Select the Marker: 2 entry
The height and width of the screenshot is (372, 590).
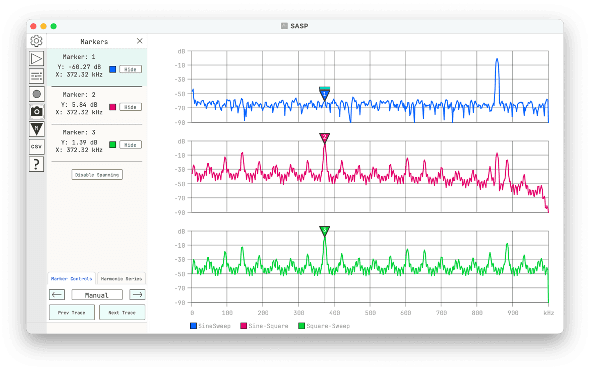click(x=97, y=105)
